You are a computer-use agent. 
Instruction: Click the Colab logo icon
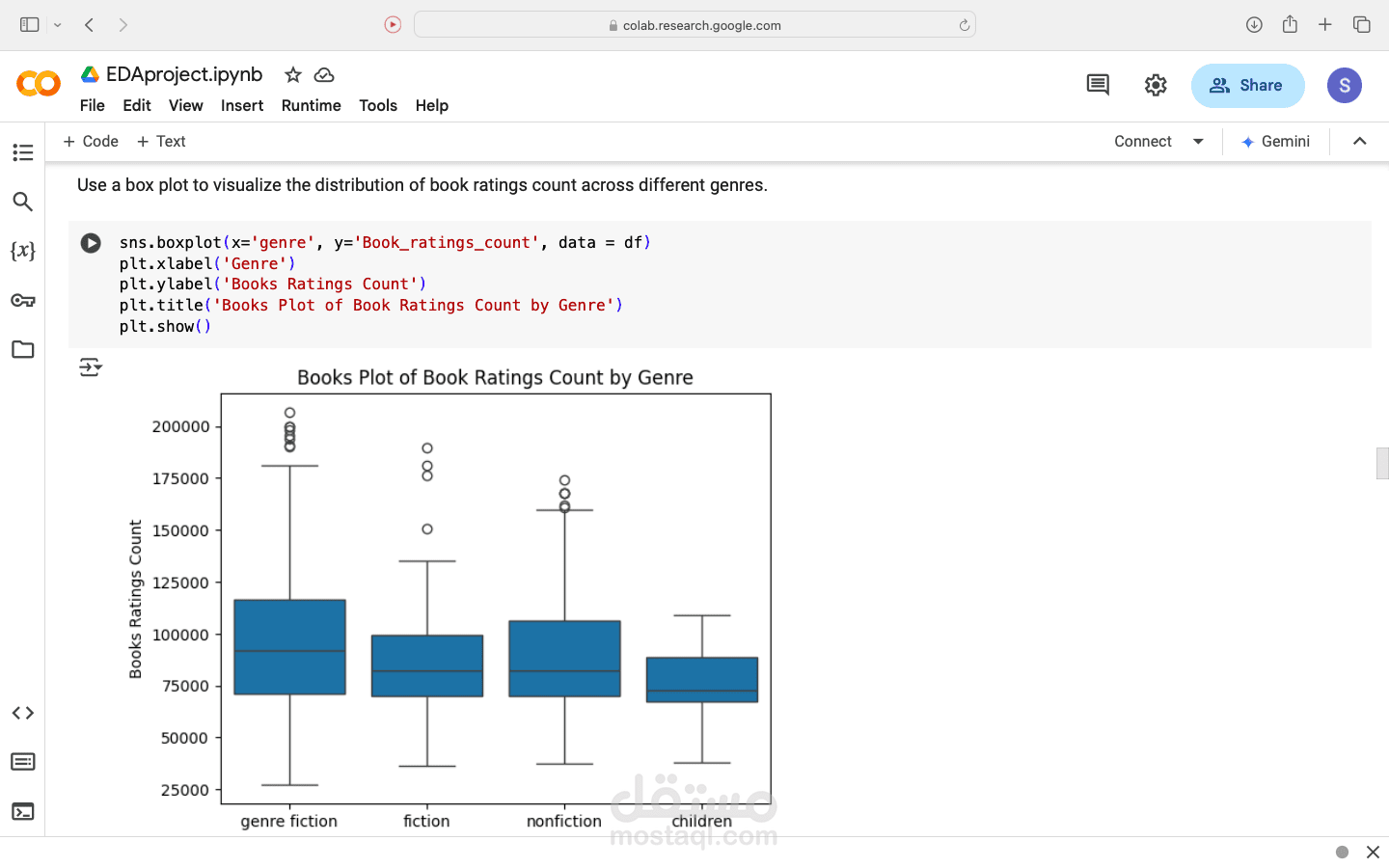39,84
